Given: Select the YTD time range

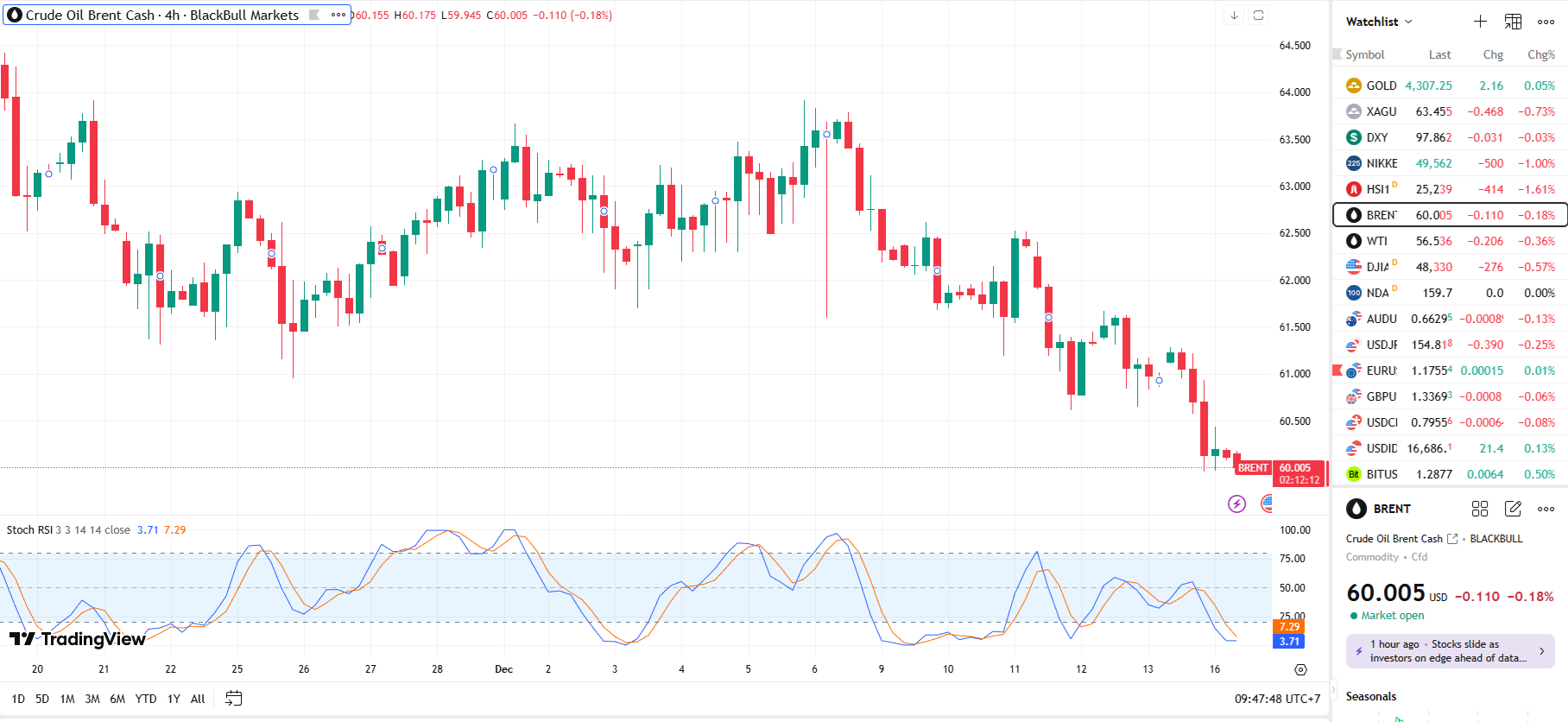Looking at the screenshot, I should tap(146, 699).
